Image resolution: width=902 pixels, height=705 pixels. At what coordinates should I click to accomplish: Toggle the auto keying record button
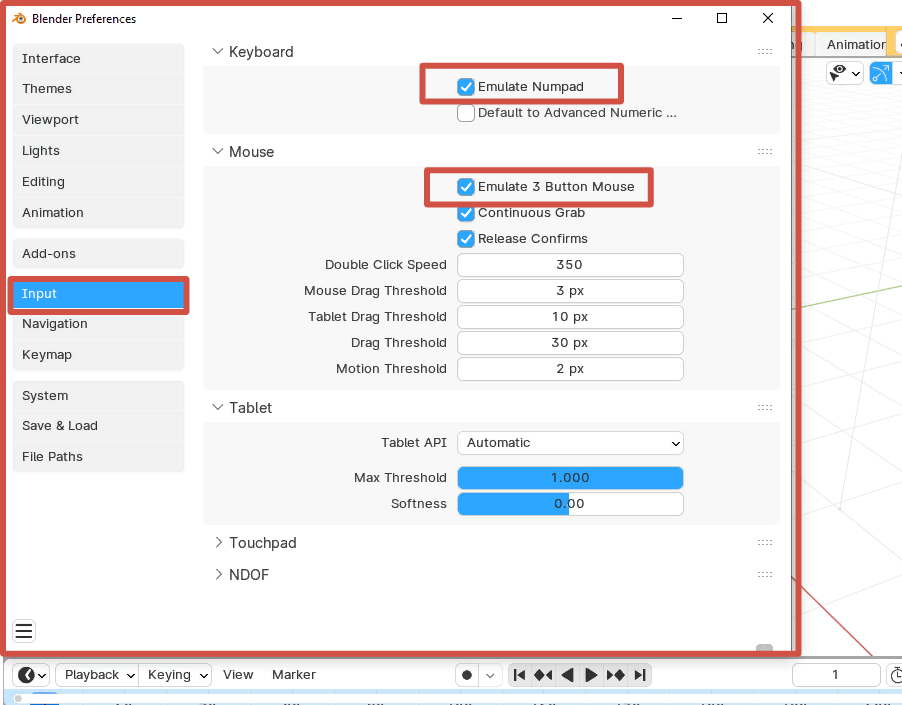(467, 675)
